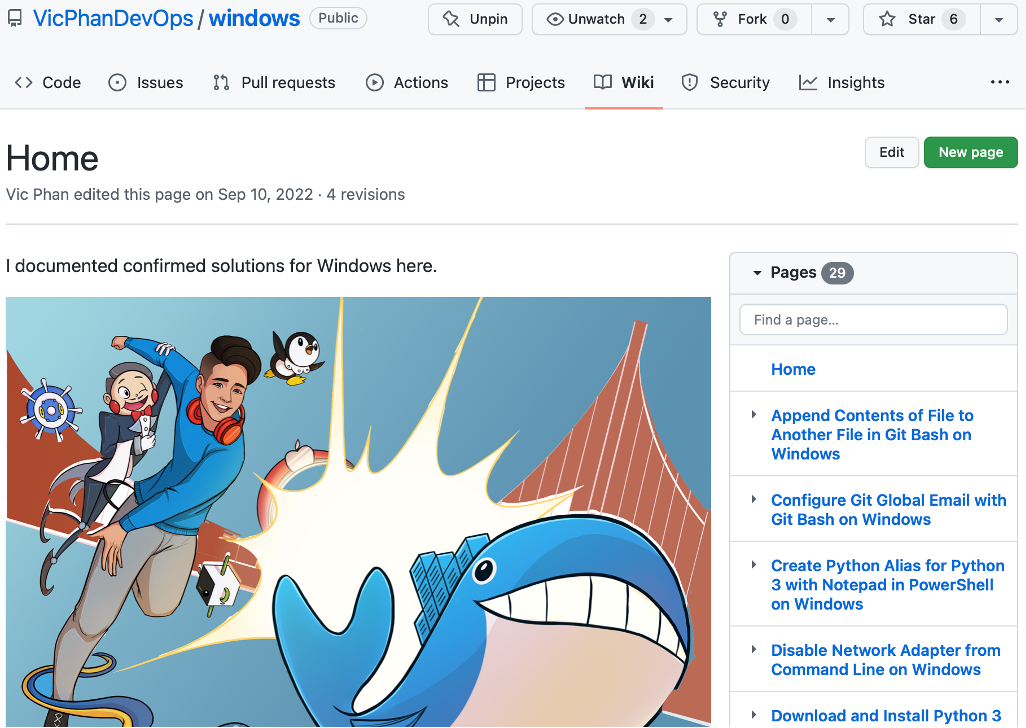Open Append Contents of File page

(872, 434)
